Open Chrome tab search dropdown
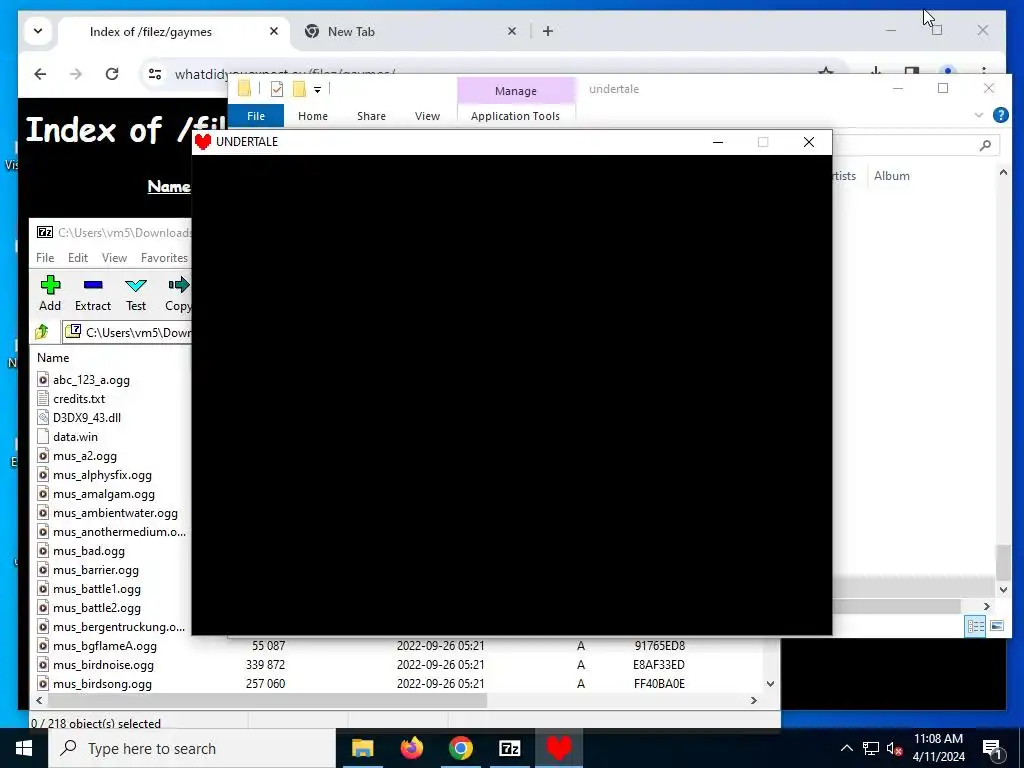 [38, 31]
